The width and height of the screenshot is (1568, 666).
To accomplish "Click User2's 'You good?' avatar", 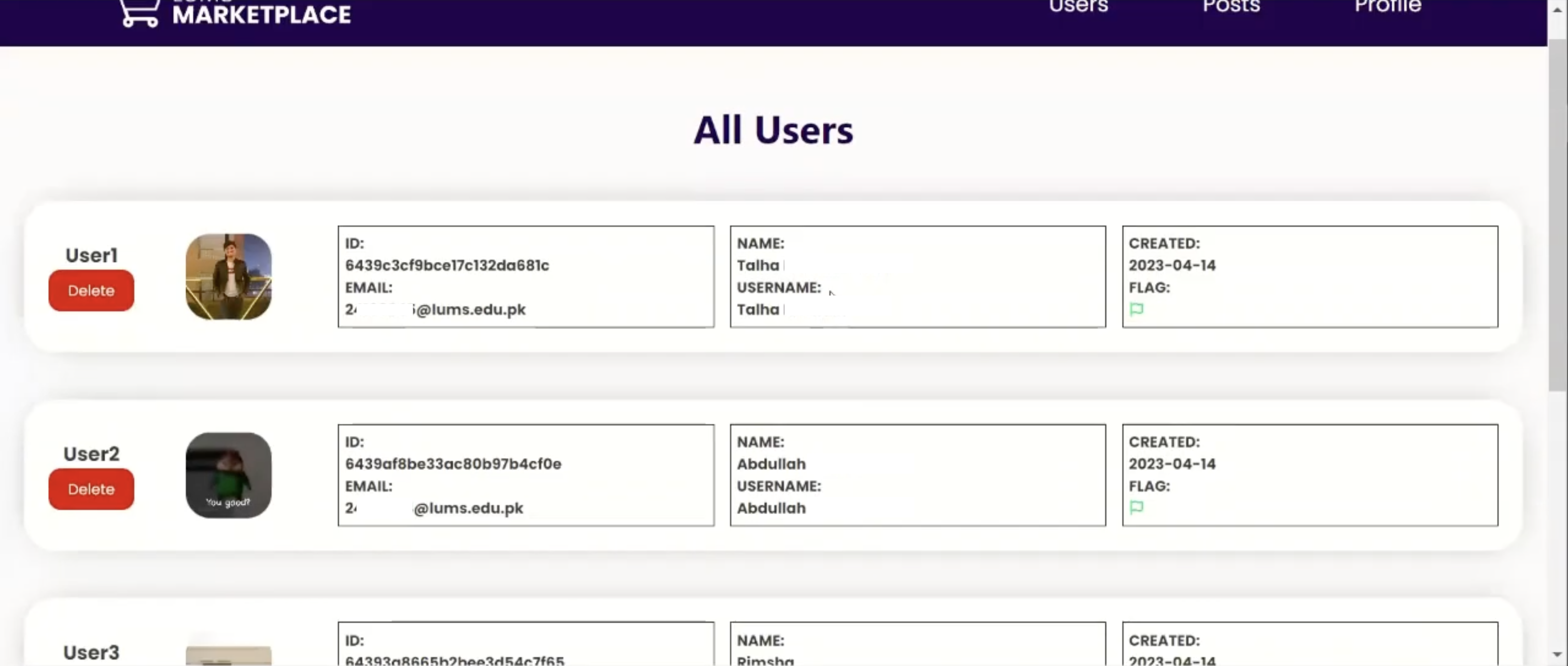I will [228, 475].
